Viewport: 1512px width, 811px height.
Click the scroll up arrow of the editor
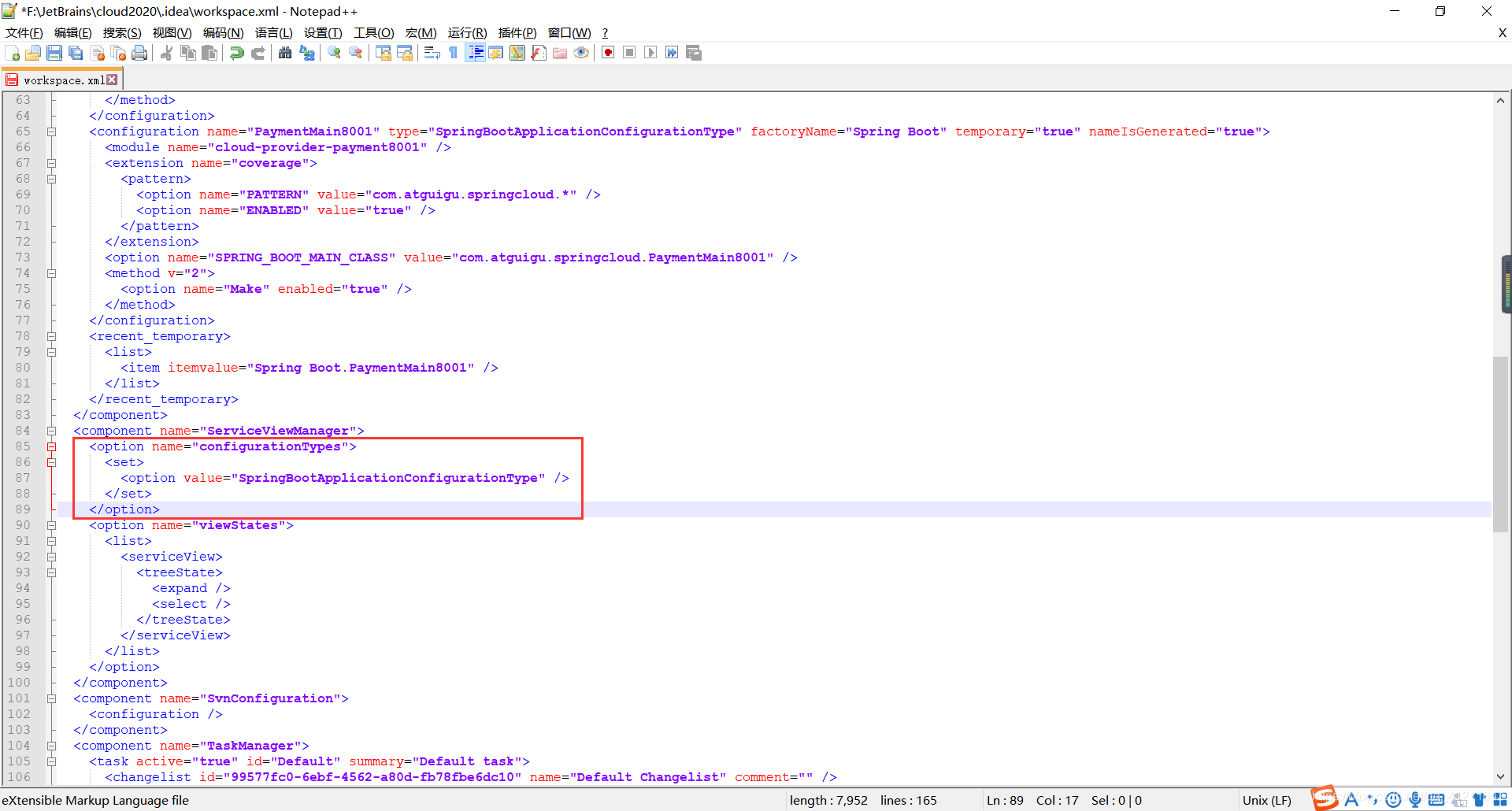coord(1500,100)
